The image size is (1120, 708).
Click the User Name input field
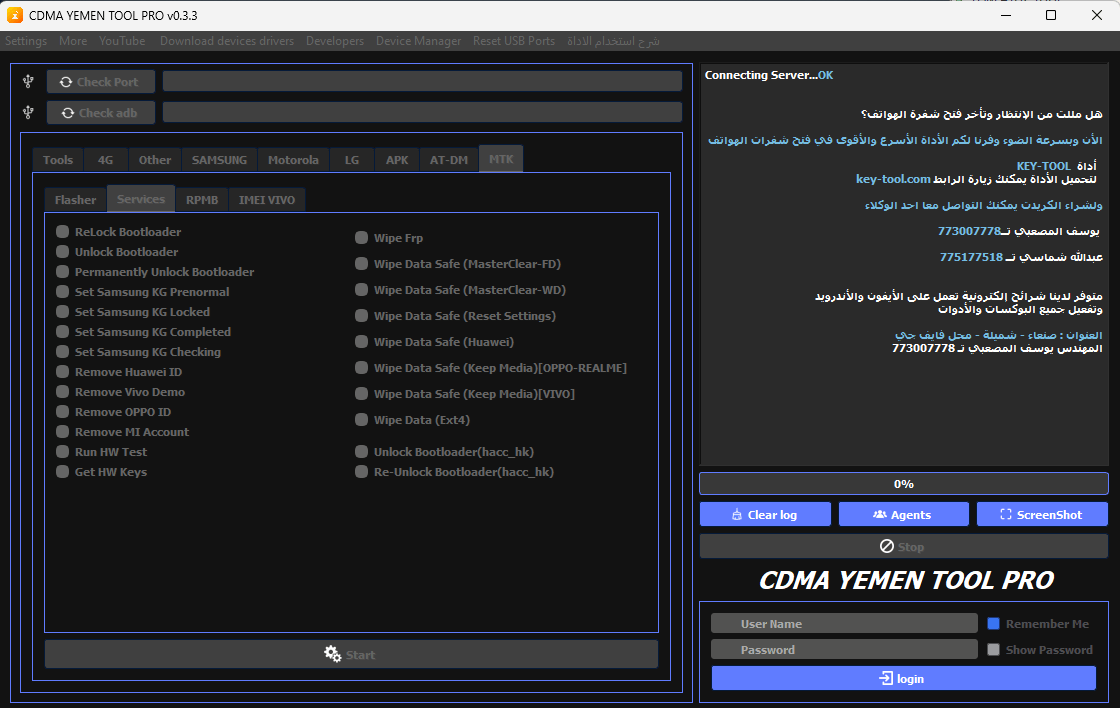(x=843, y=622)
